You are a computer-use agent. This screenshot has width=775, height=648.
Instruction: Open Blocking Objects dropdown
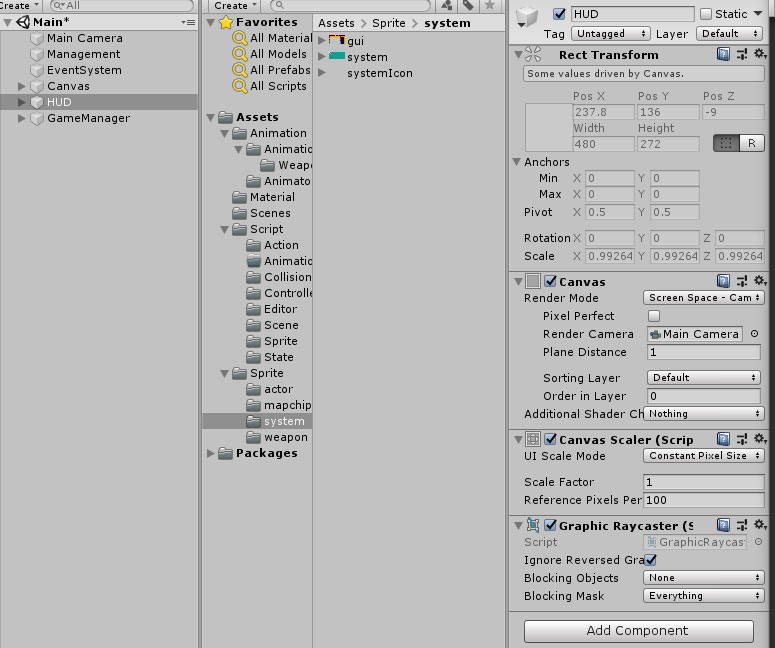click(704, 577)
